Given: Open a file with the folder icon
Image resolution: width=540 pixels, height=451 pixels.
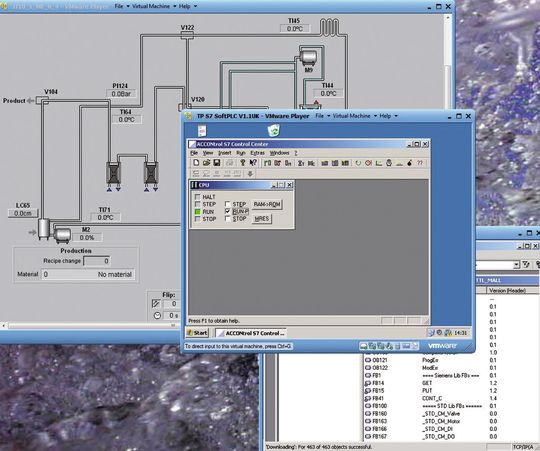Looking at the screenshot, I should [x=206, y=163].
